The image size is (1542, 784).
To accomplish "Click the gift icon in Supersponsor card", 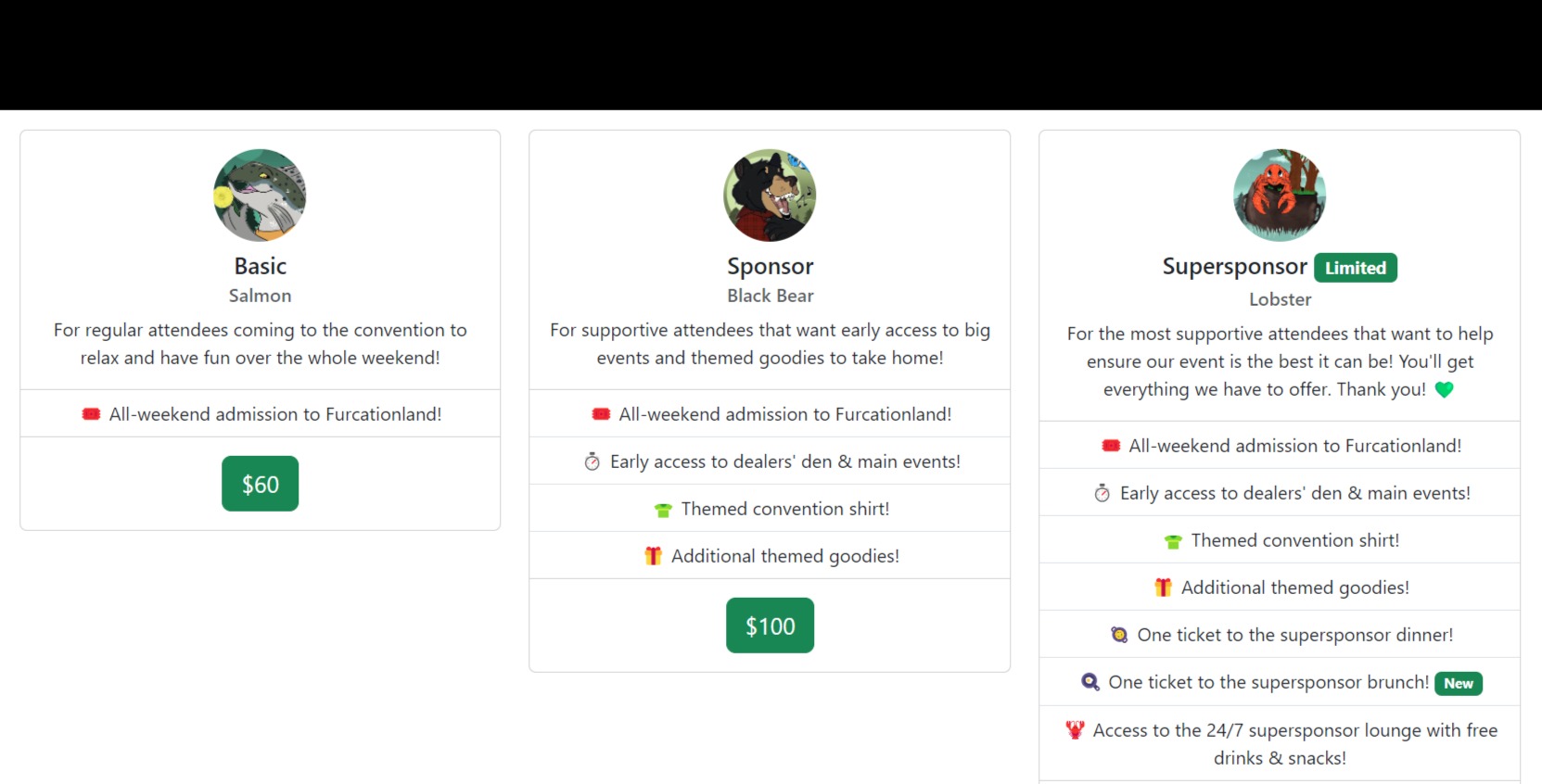I will click(1163, 588).
